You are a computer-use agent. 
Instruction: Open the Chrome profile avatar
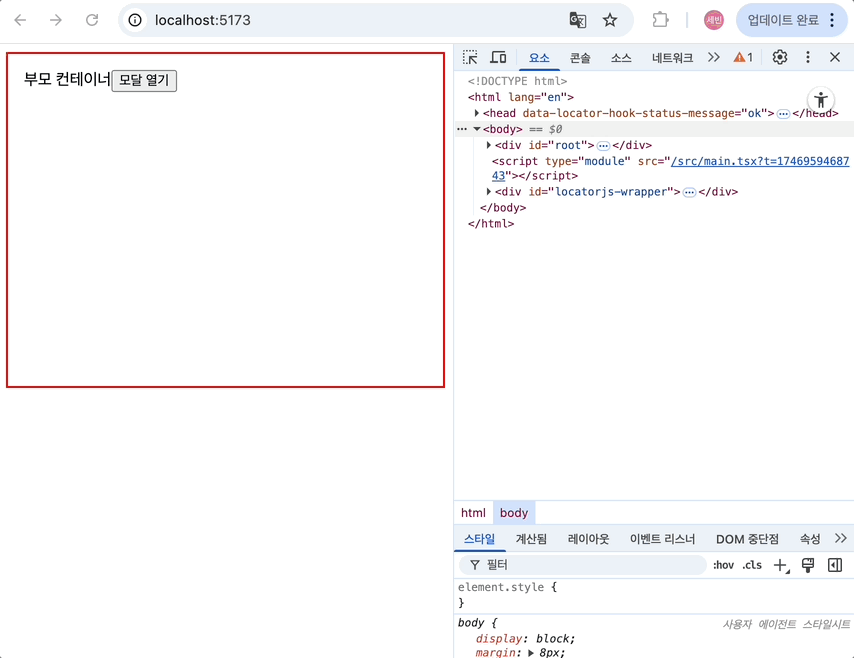click(x=713, y=20)
